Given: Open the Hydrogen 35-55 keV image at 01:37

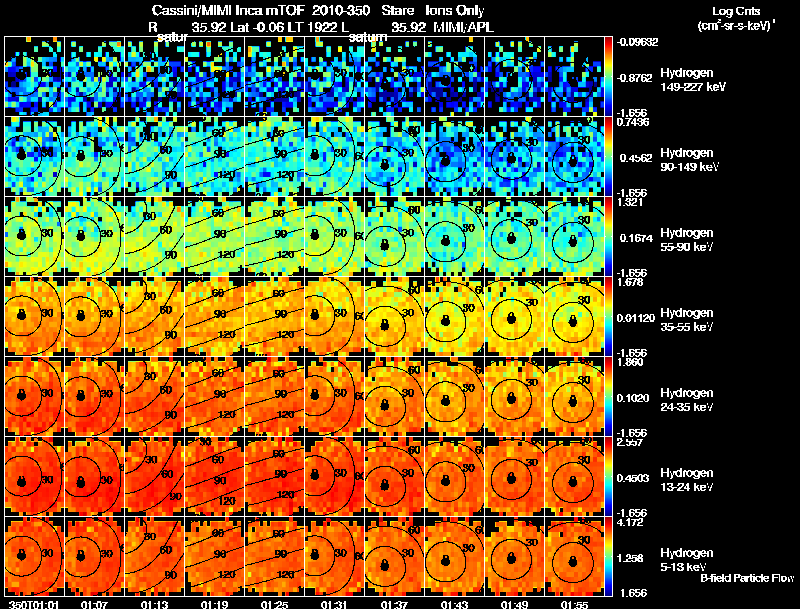Looking at the screenshot, I should point(395,316).
